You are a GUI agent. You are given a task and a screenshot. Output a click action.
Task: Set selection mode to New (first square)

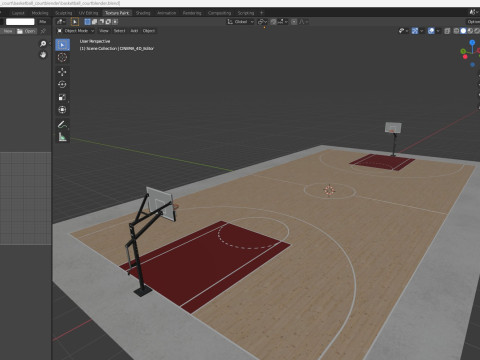click(x=87, y=22)
